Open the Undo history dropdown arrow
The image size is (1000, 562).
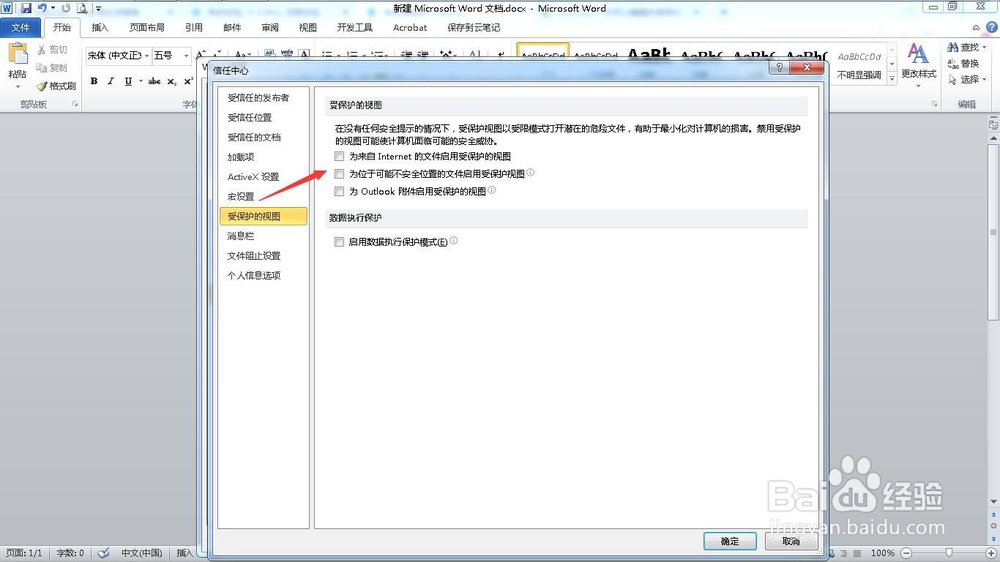coord(53,9)
